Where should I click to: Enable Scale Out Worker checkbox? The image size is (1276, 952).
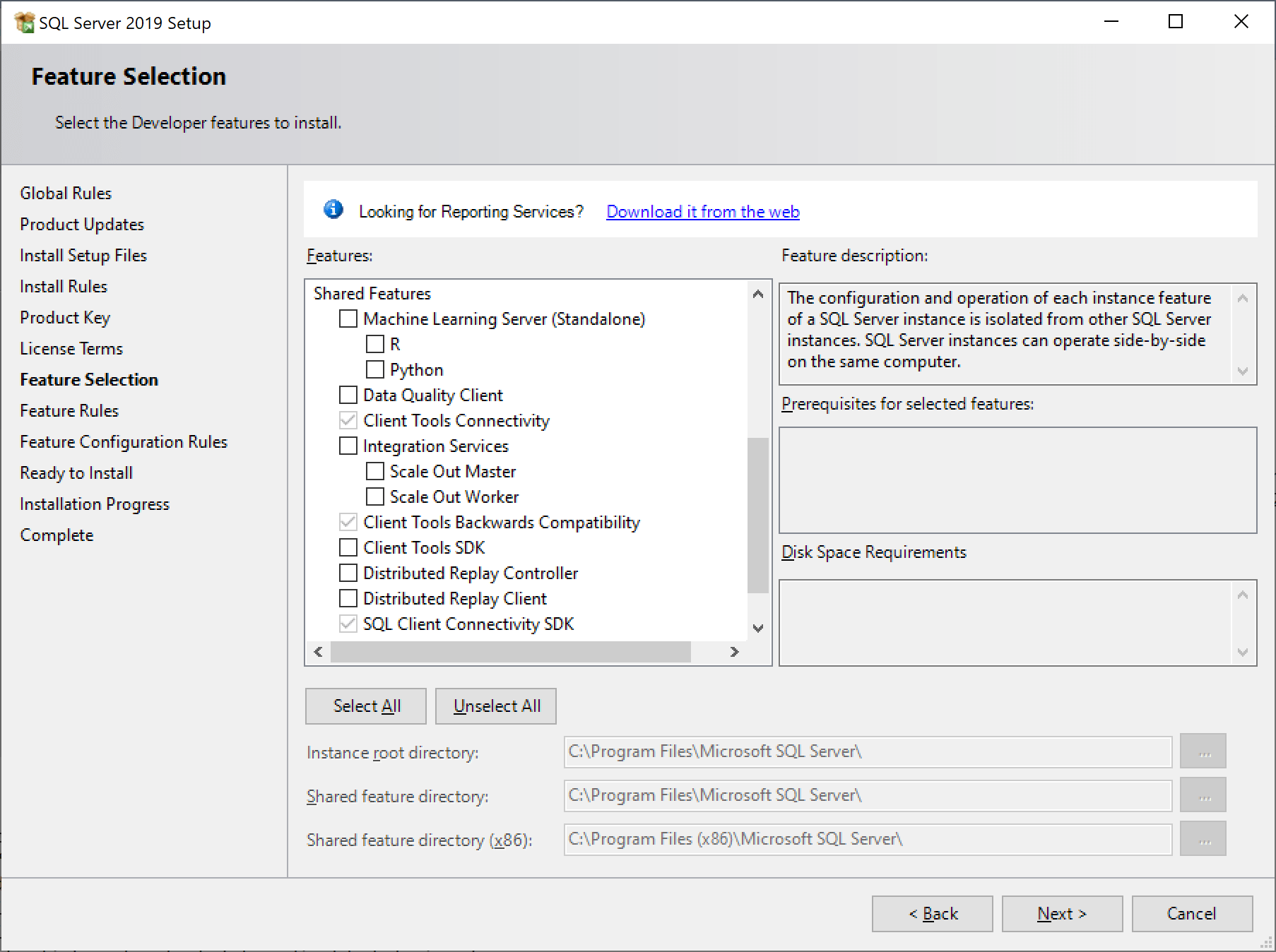pos(375,497)
